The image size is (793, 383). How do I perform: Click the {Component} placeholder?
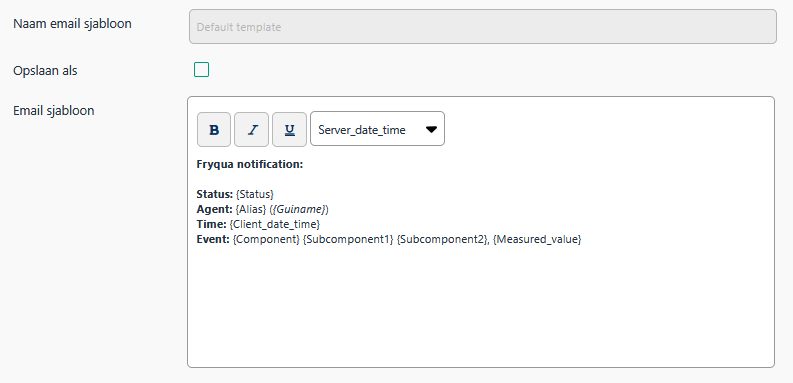(266, 239)
